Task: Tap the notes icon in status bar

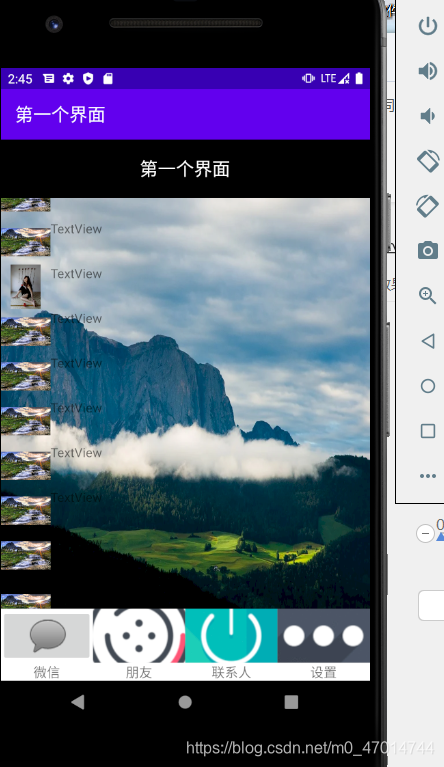Action: [48, 78]
